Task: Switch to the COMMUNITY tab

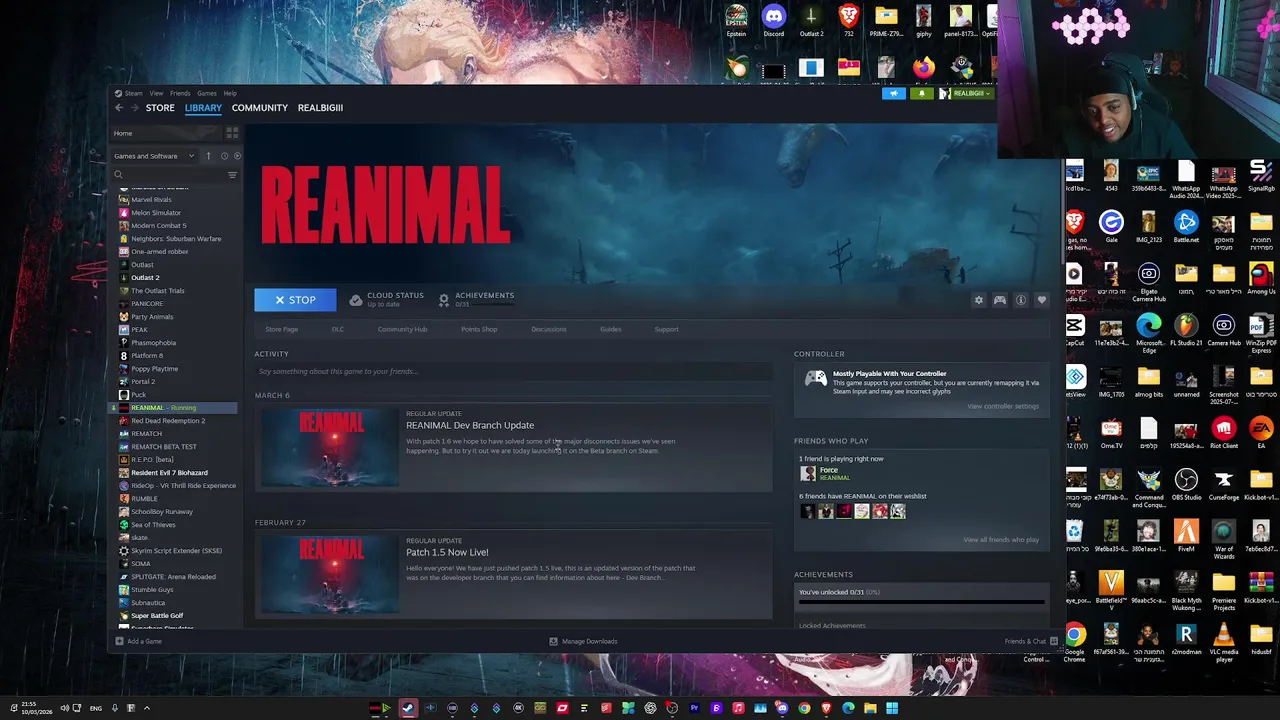Action: click(x=259, y=108)
